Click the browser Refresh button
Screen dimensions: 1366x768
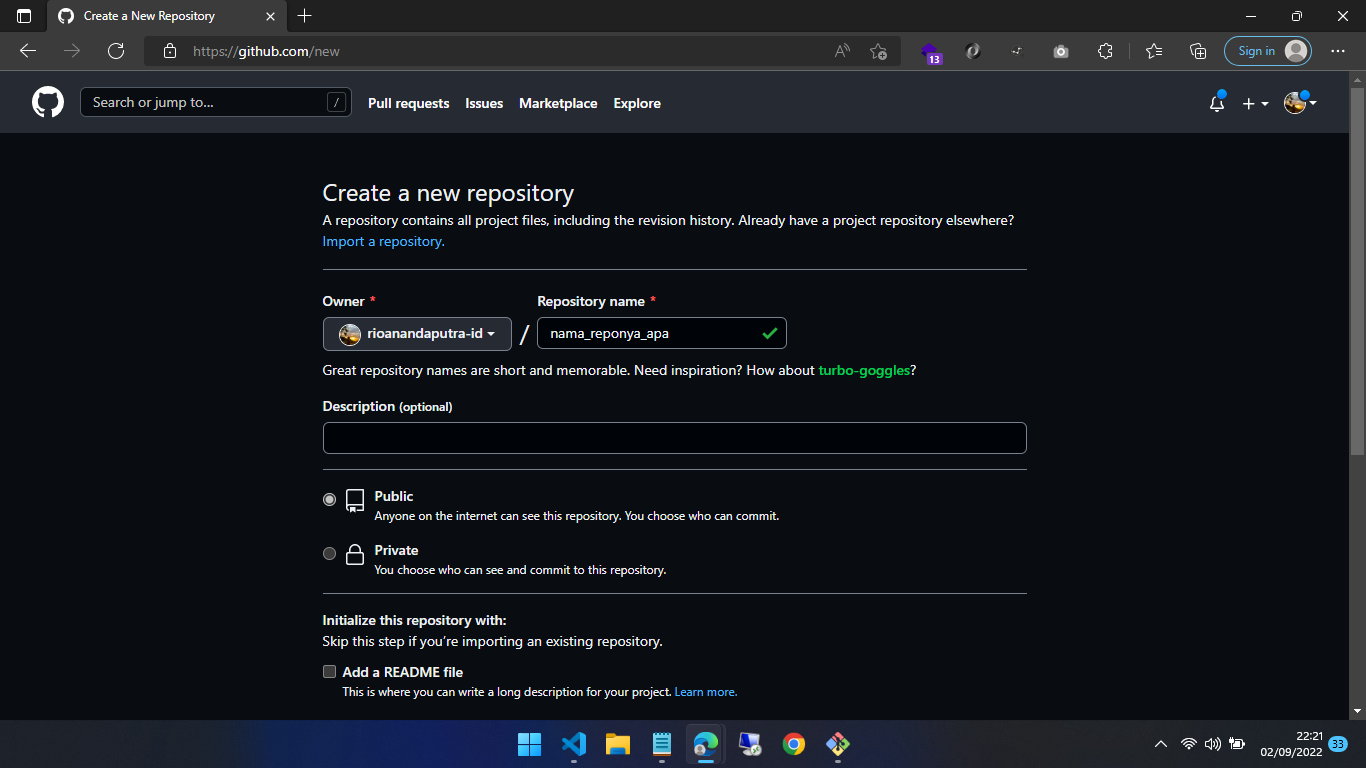coord(116,51)
